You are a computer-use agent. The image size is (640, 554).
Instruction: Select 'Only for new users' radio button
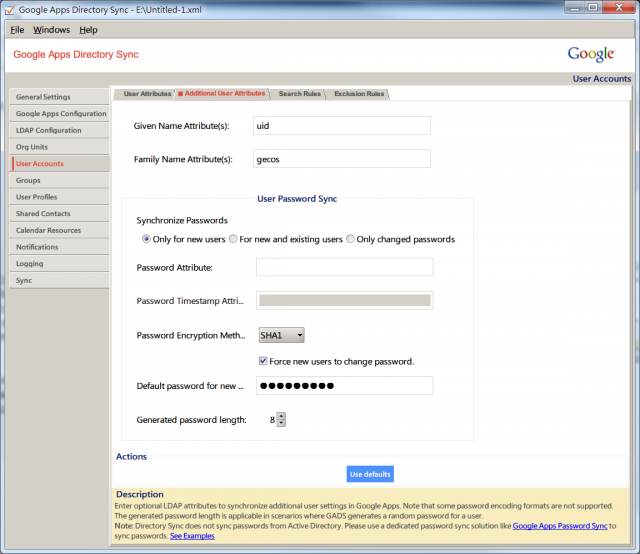click(146, 239)
